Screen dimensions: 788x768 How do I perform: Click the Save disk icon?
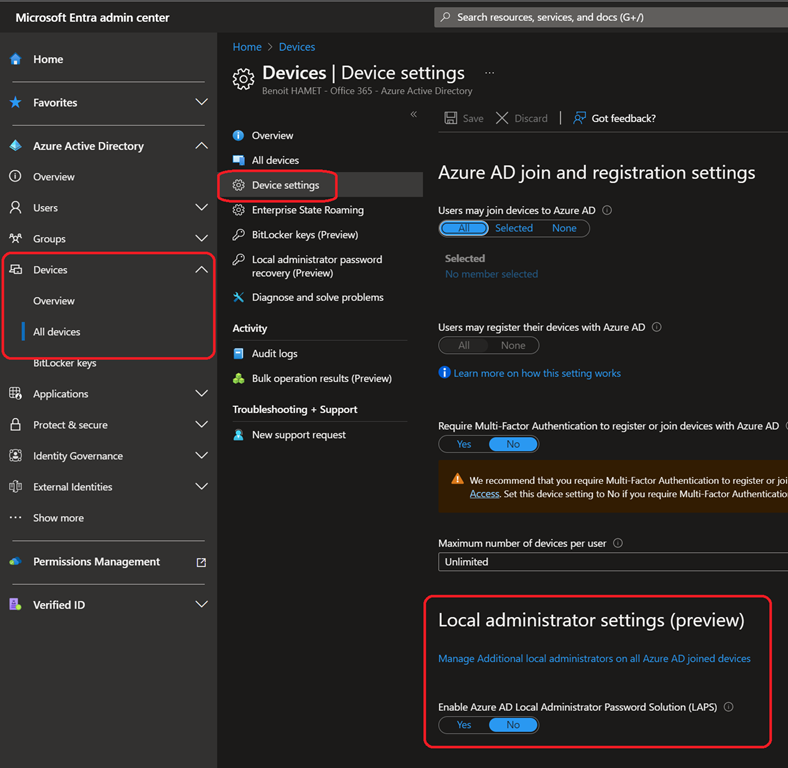point(451,118)
